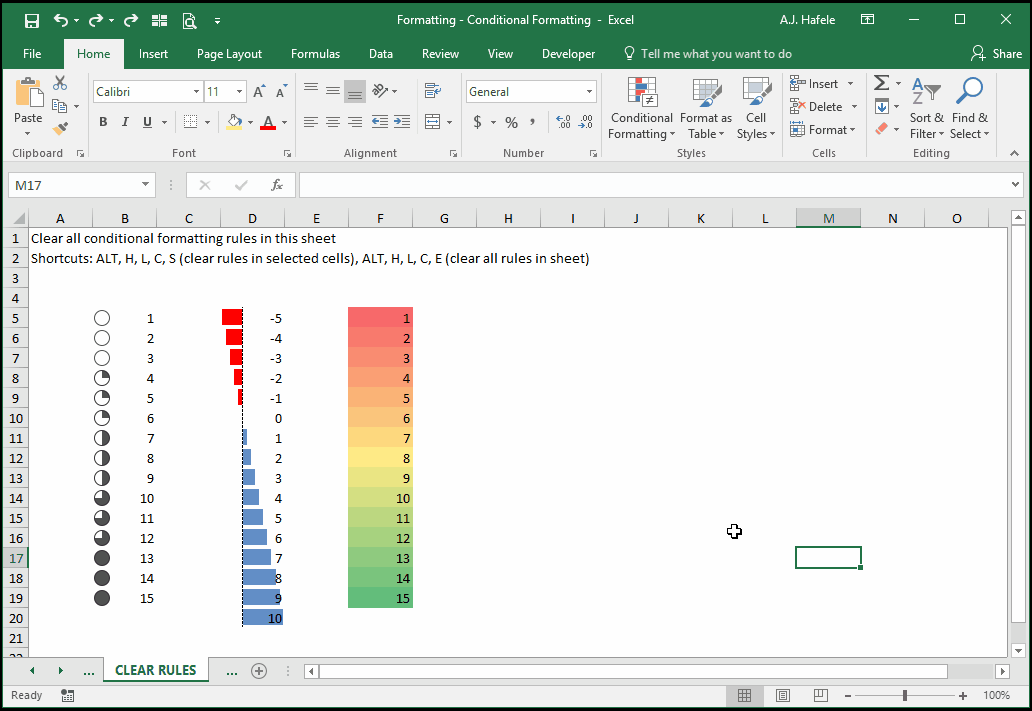Screen dimensions: 1032x711
Task: Click the new sheet plus button
Action: pyautogui.click(x=259, y=671)
